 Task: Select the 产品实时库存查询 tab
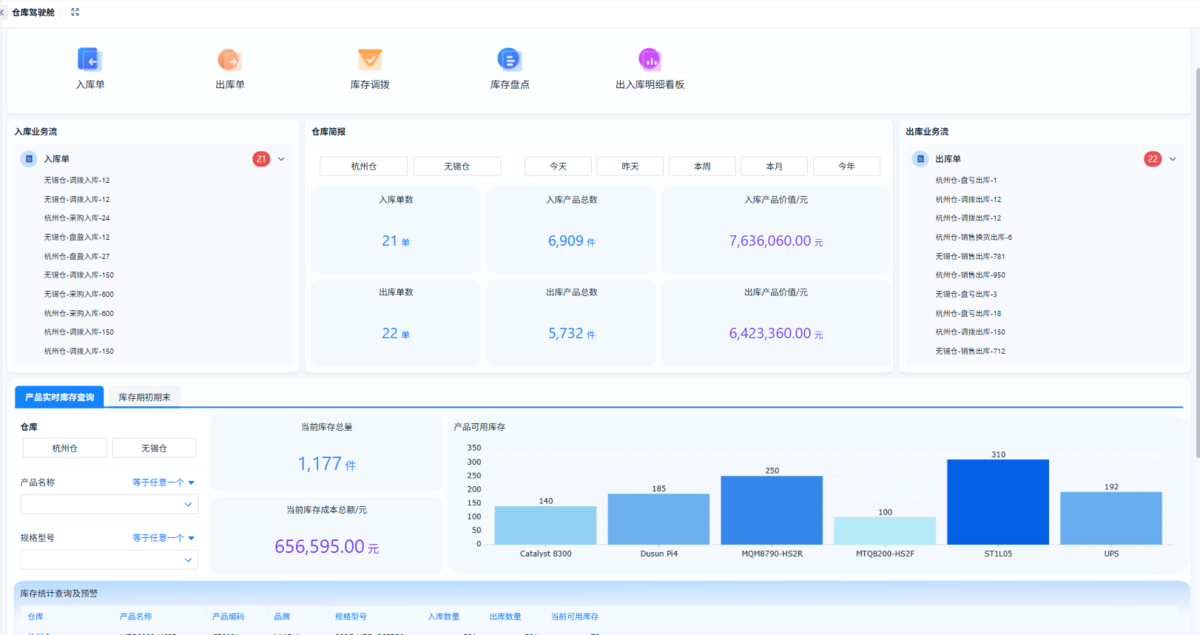coord(59,397)
